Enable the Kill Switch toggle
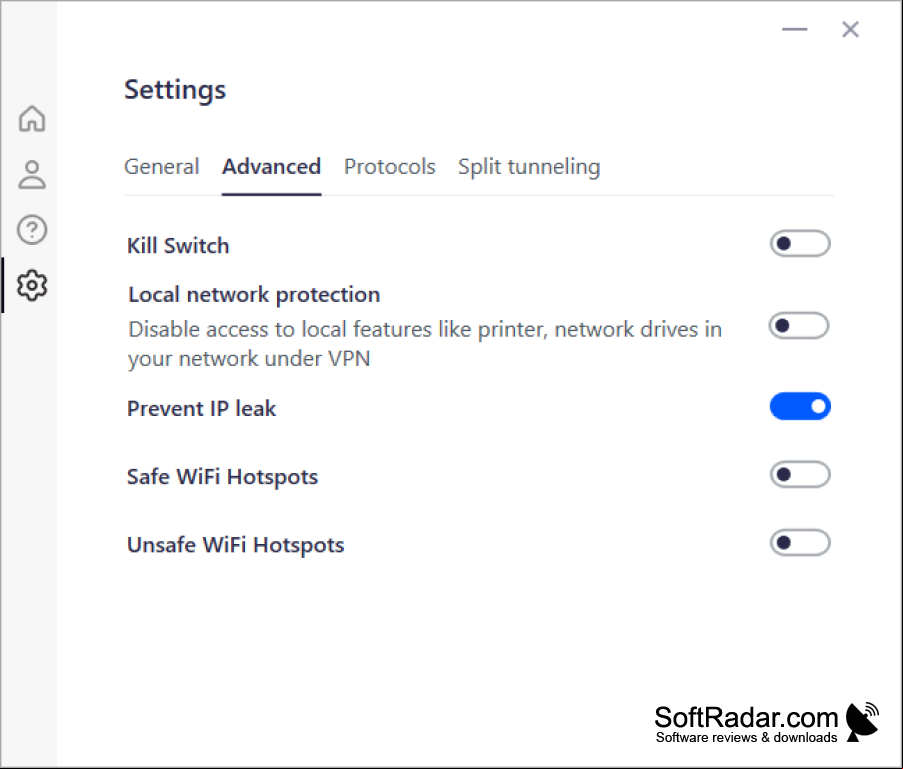Viewport: 903px width, 769px height. pyautogui.click(x=800, y=244)
